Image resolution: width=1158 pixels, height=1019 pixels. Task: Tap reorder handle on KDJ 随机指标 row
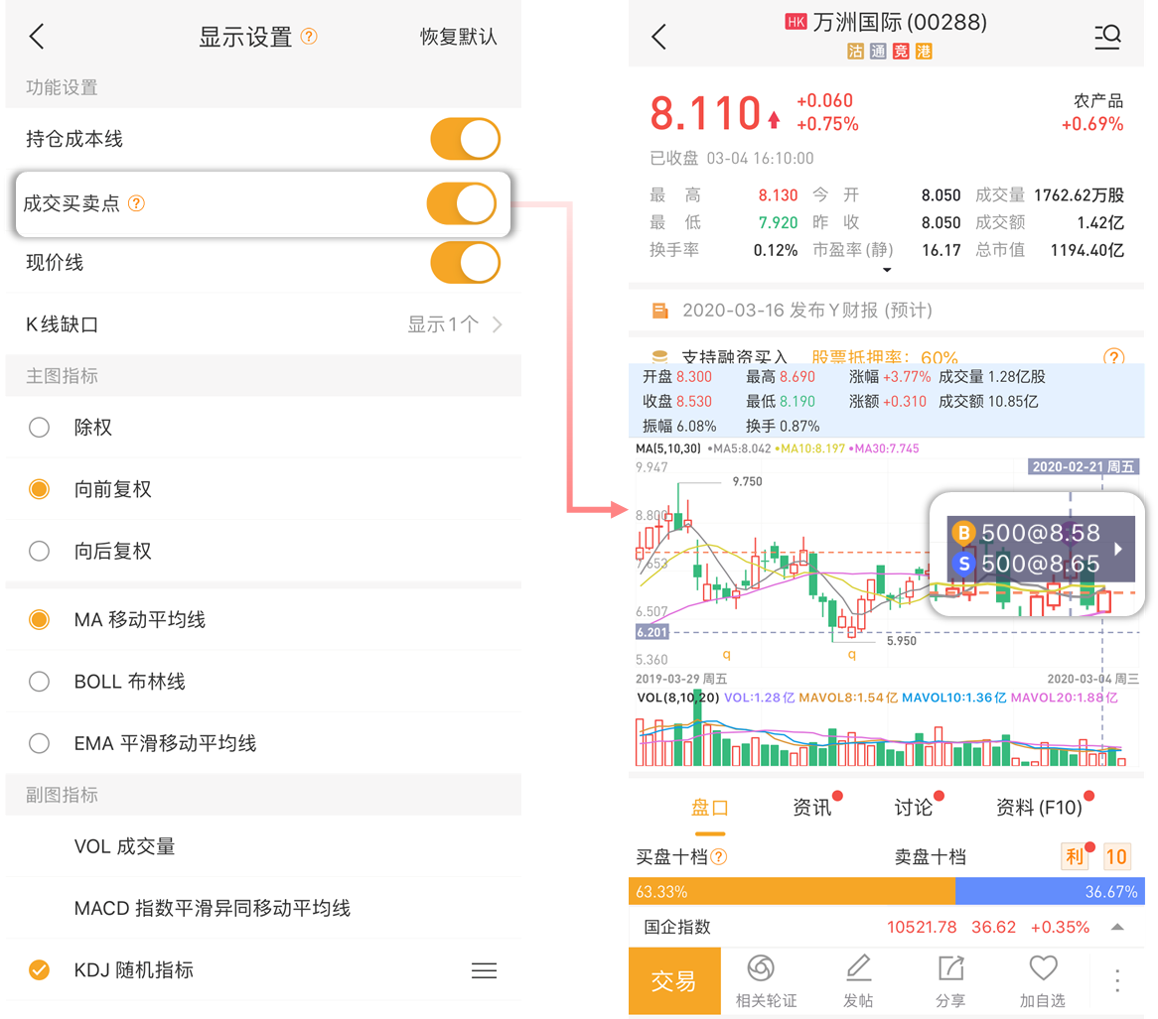[x=484, y=970]
